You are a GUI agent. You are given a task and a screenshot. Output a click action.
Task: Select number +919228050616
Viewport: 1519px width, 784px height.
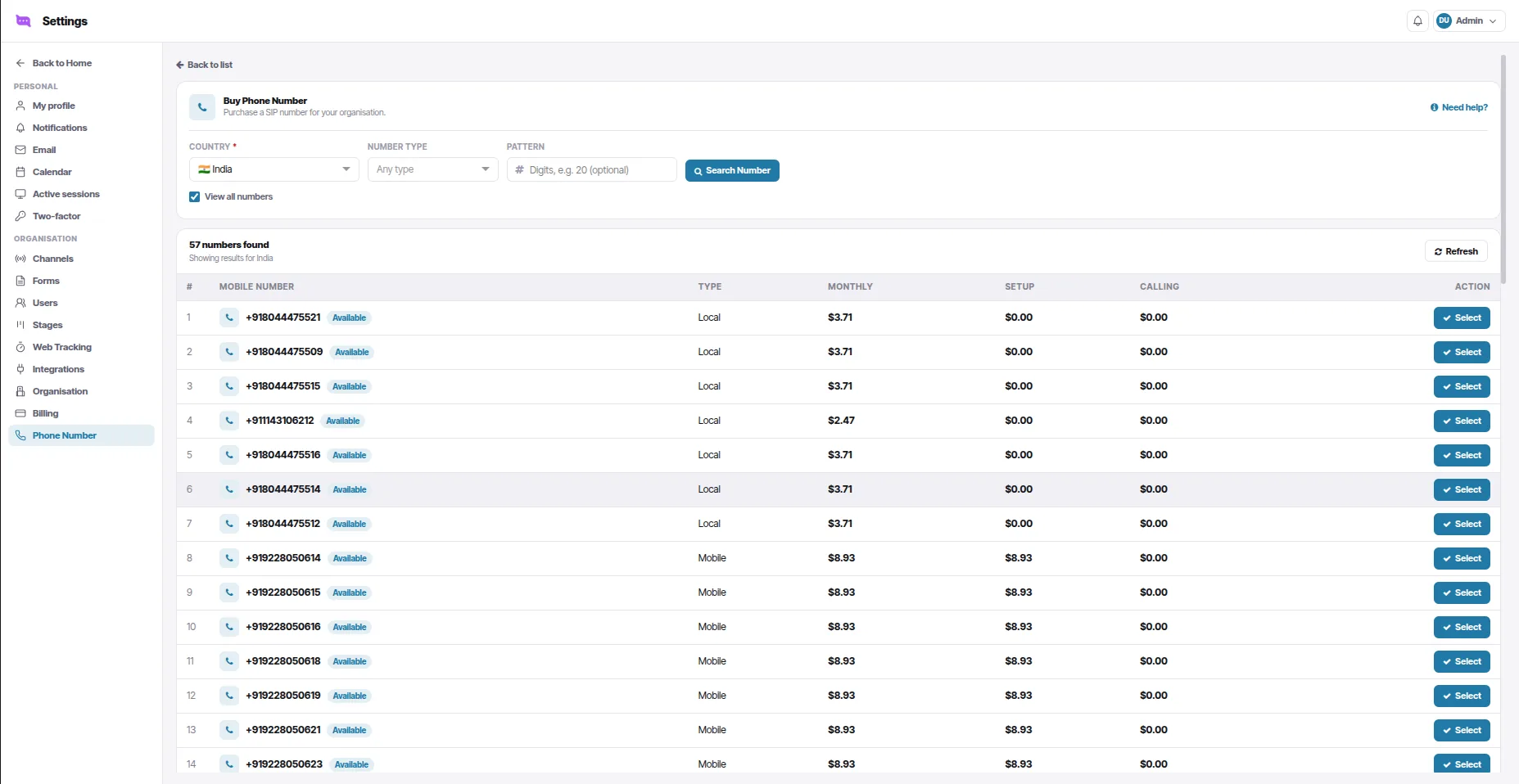point(1462,627)
